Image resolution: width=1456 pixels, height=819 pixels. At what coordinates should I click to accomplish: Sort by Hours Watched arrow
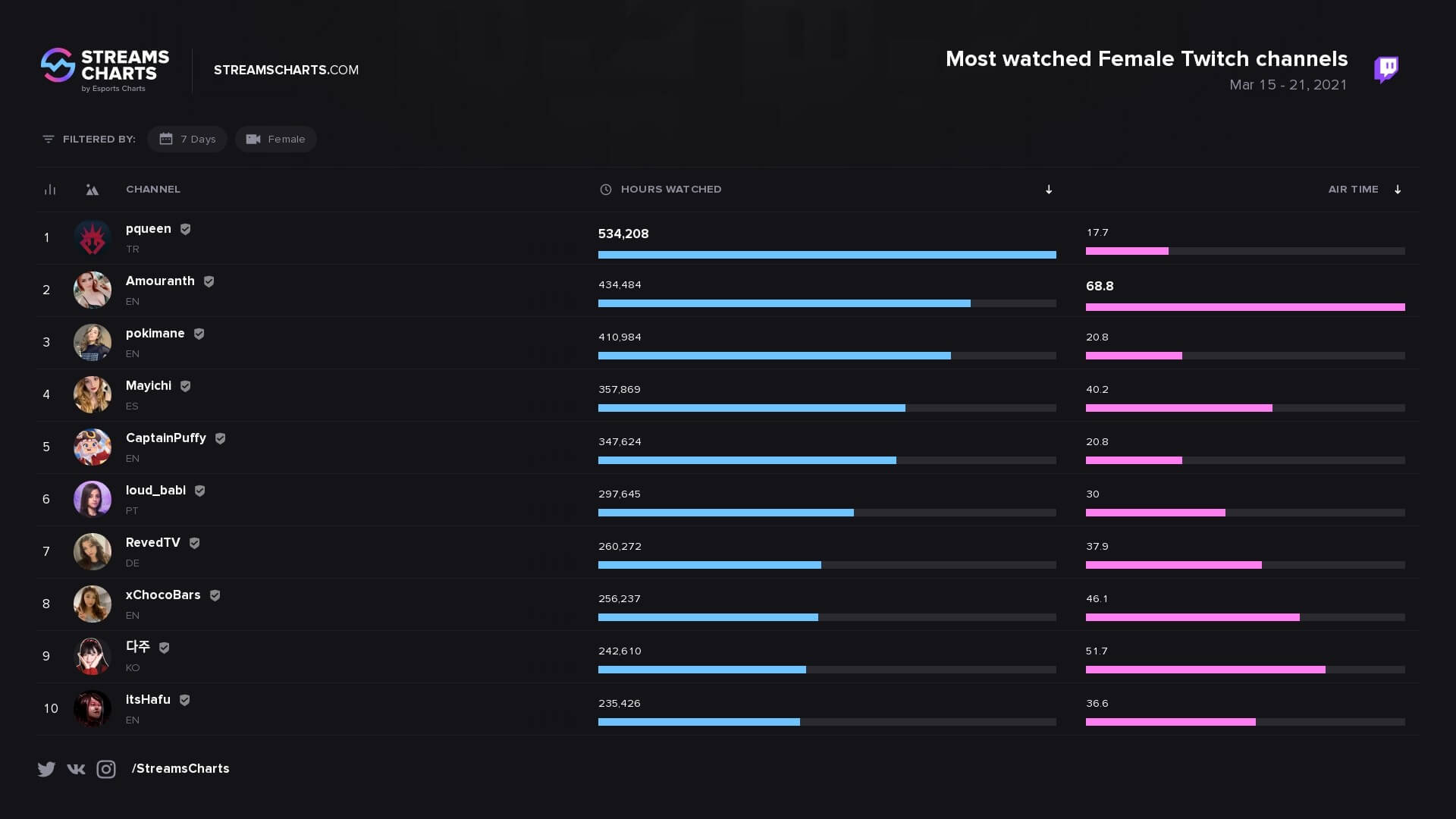click(1049, 190)
